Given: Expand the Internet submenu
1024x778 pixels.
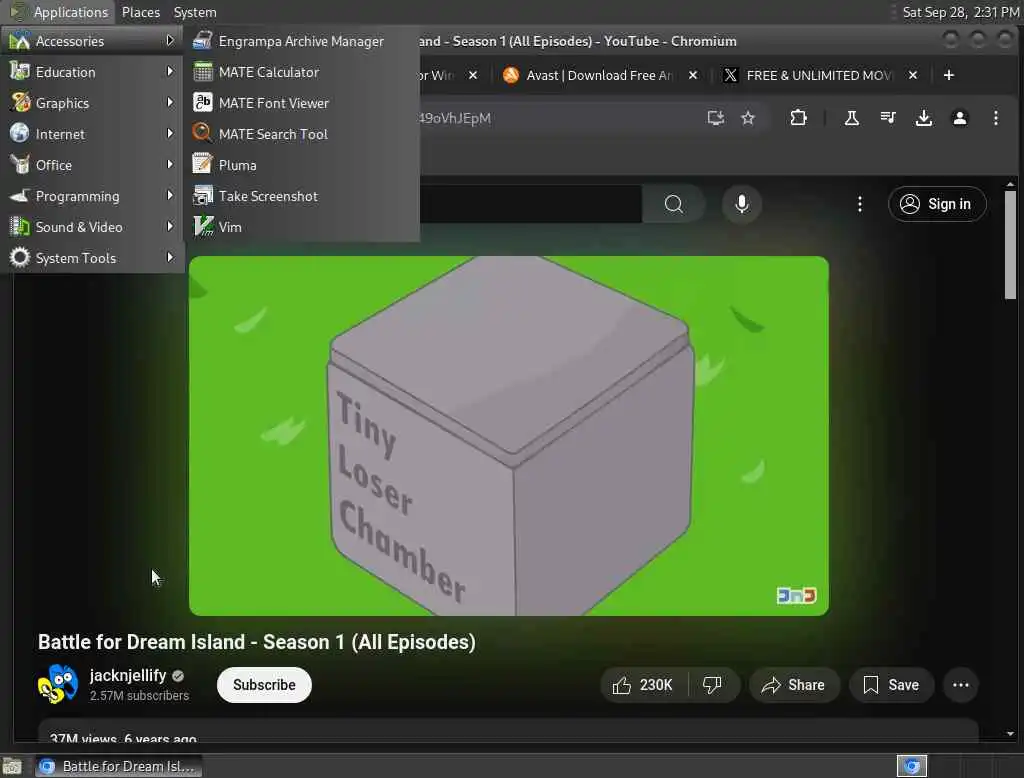Looking at the screenshot, I should tap(92, 134).
